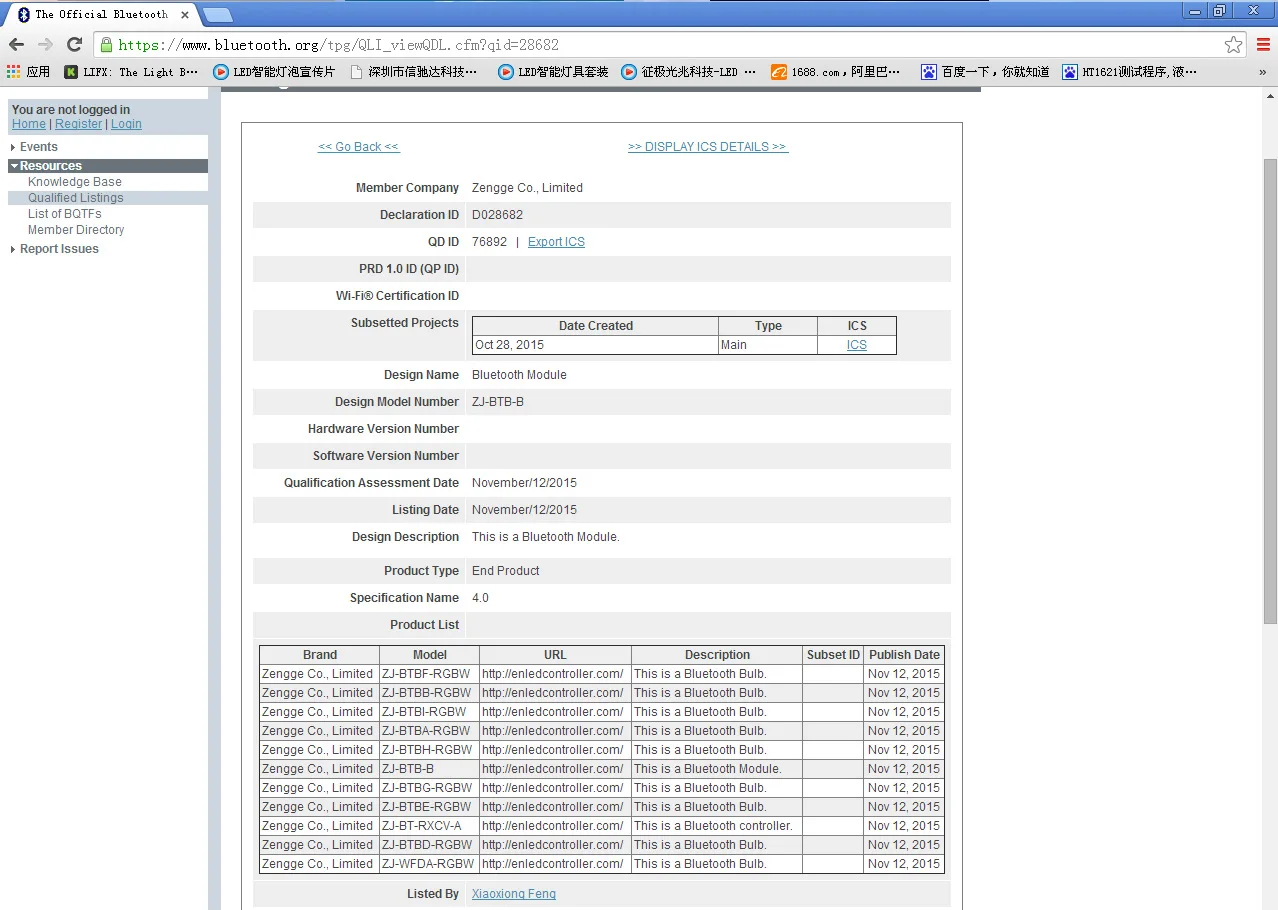Screen dimensions: 1278x910
Task: Click the page vertical scrollbar thumb
Action: point(1270,391)
